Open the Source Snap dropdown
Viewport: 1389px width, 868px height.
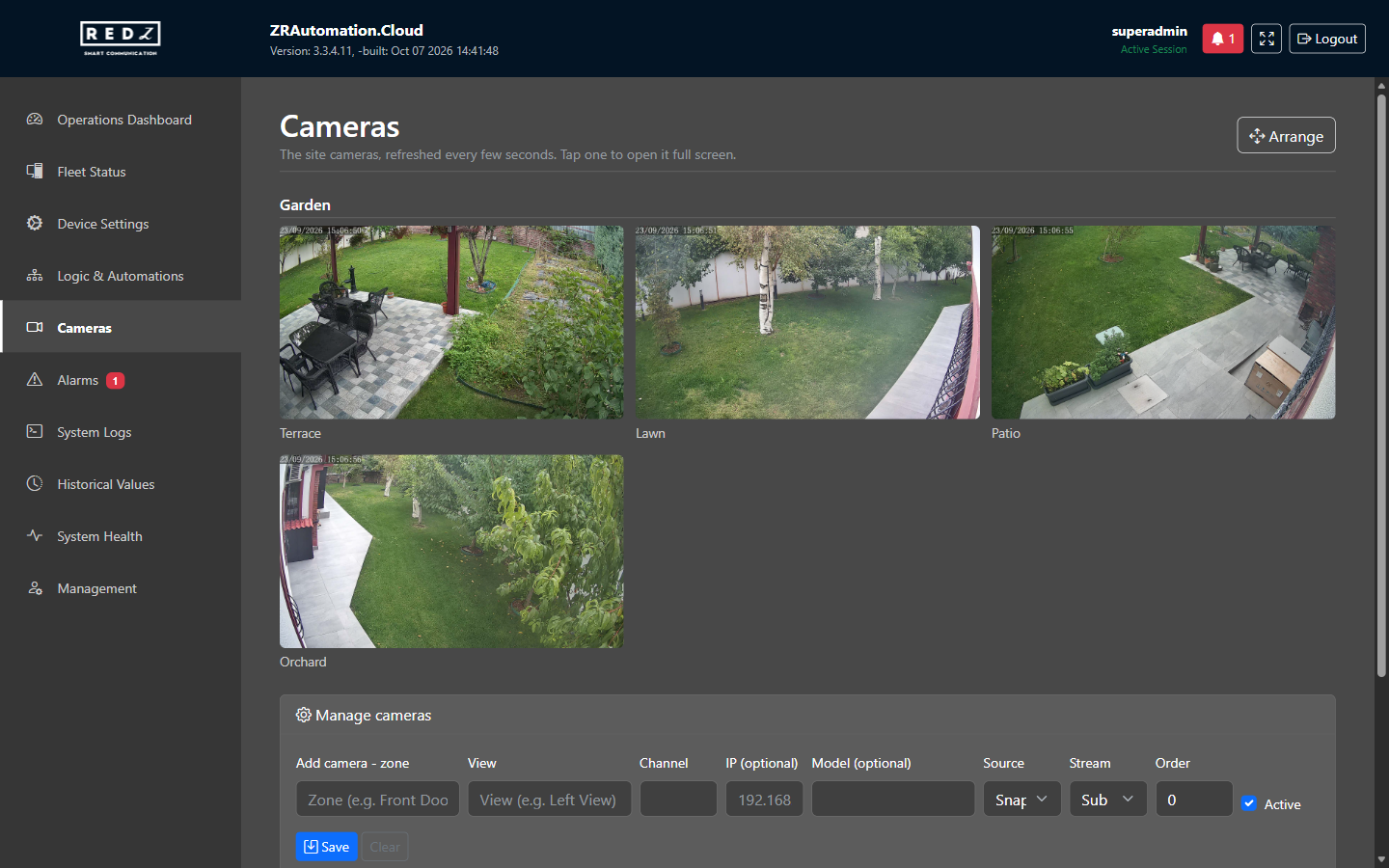[x=1022, y=800]
